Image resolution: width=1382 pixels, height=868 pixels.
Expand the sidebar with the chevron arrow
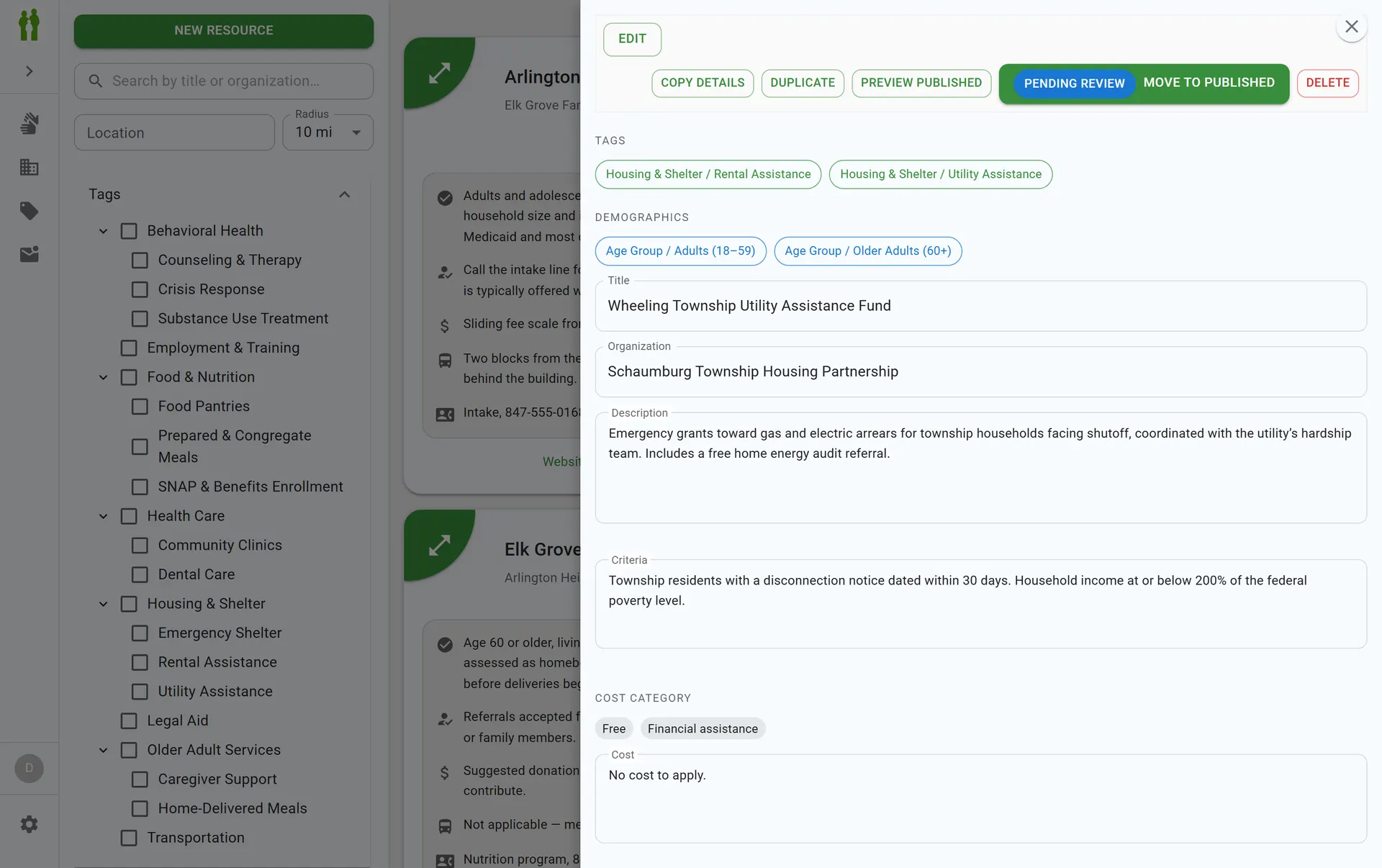pyautogui.click(x=29, y=71)
